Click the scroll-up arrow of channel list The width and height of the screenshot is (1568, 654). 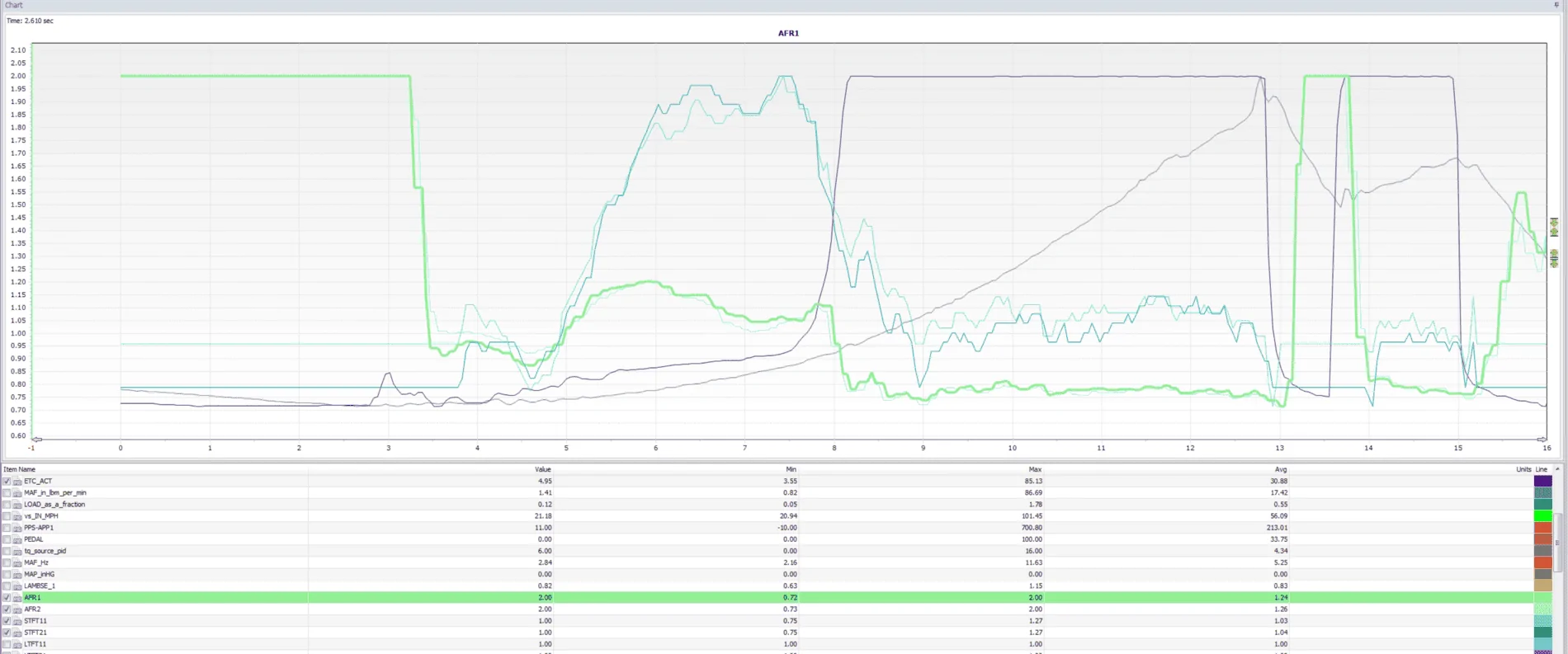tap(1557, 469)
